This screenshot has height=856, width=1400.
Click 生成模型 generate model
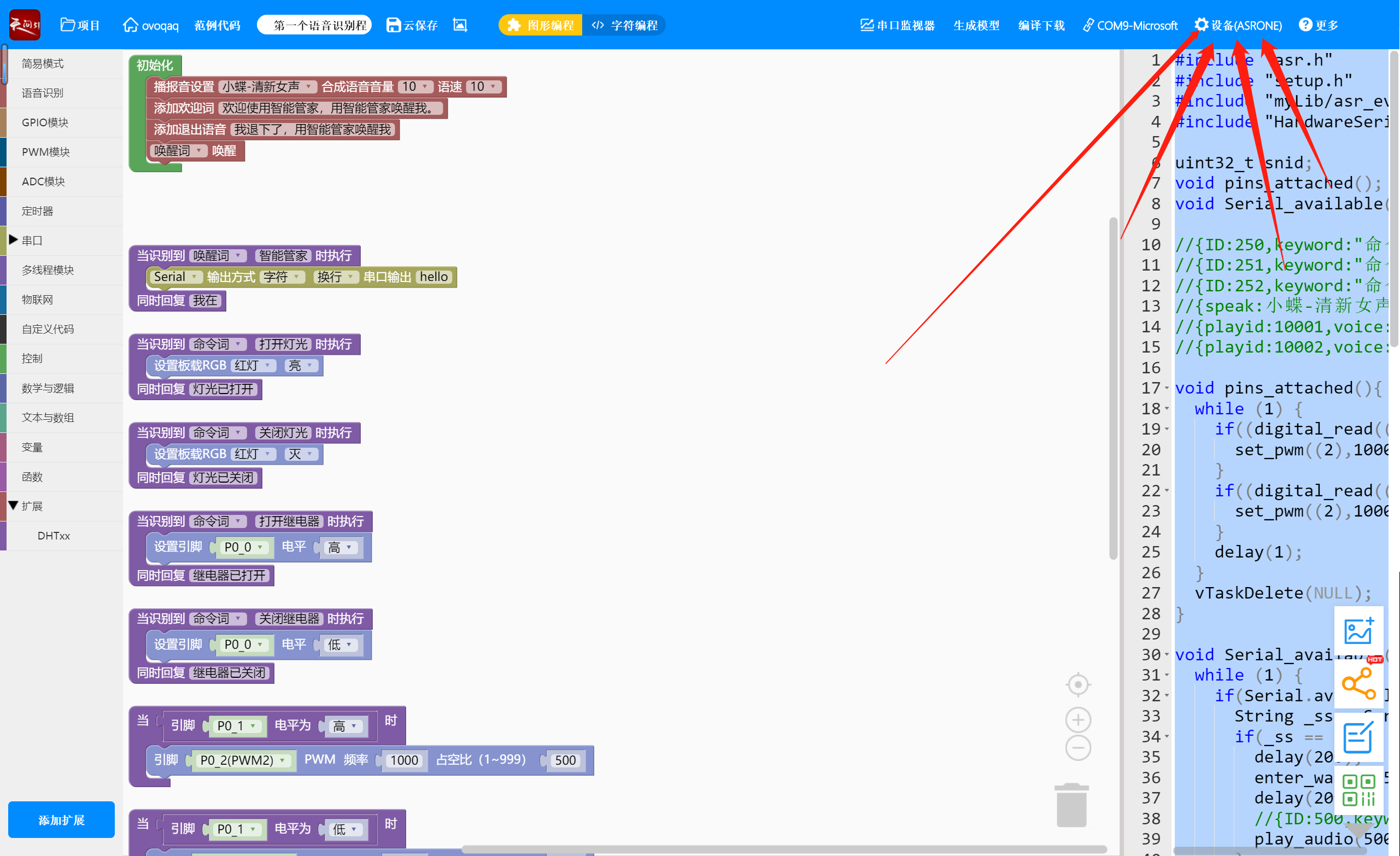(x=976, y=25)
